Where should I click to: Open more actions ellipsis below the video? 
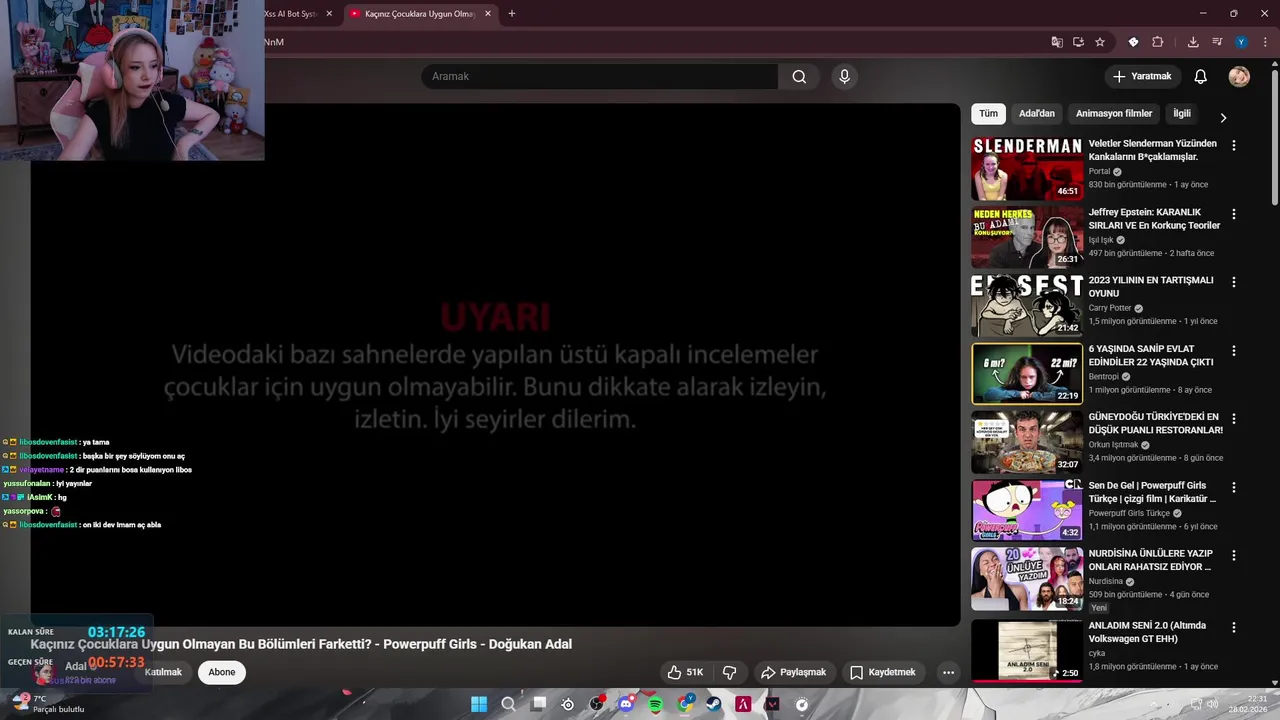(x=948, y=672)
